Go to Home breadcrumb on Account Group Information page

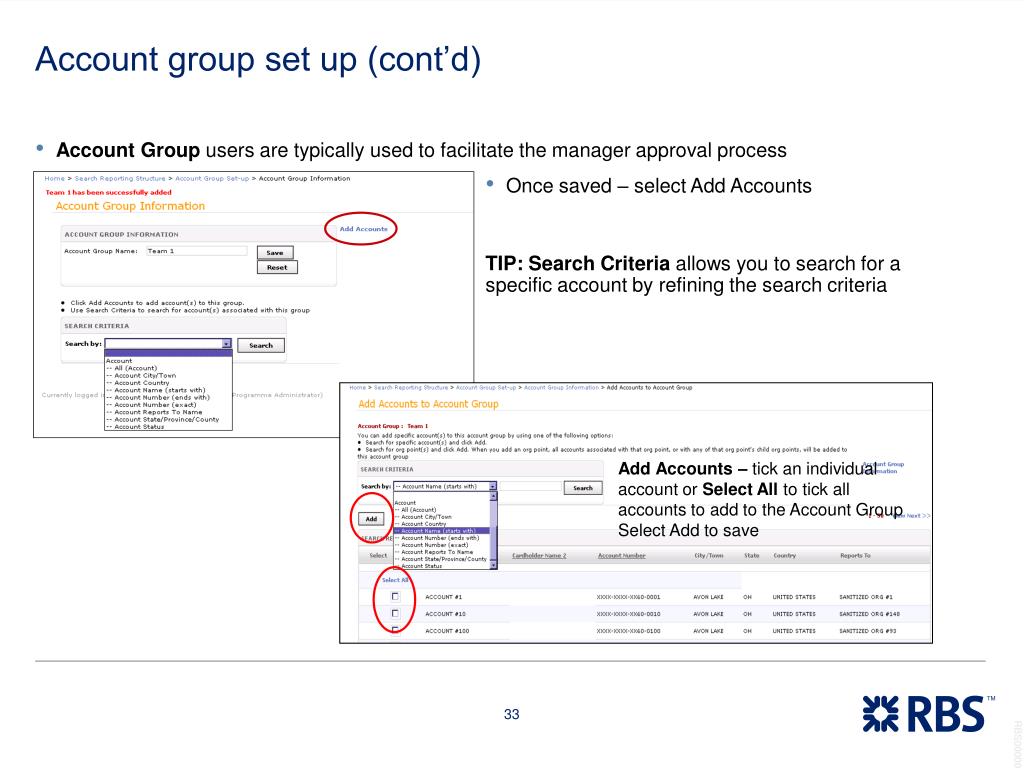point(54,178)
